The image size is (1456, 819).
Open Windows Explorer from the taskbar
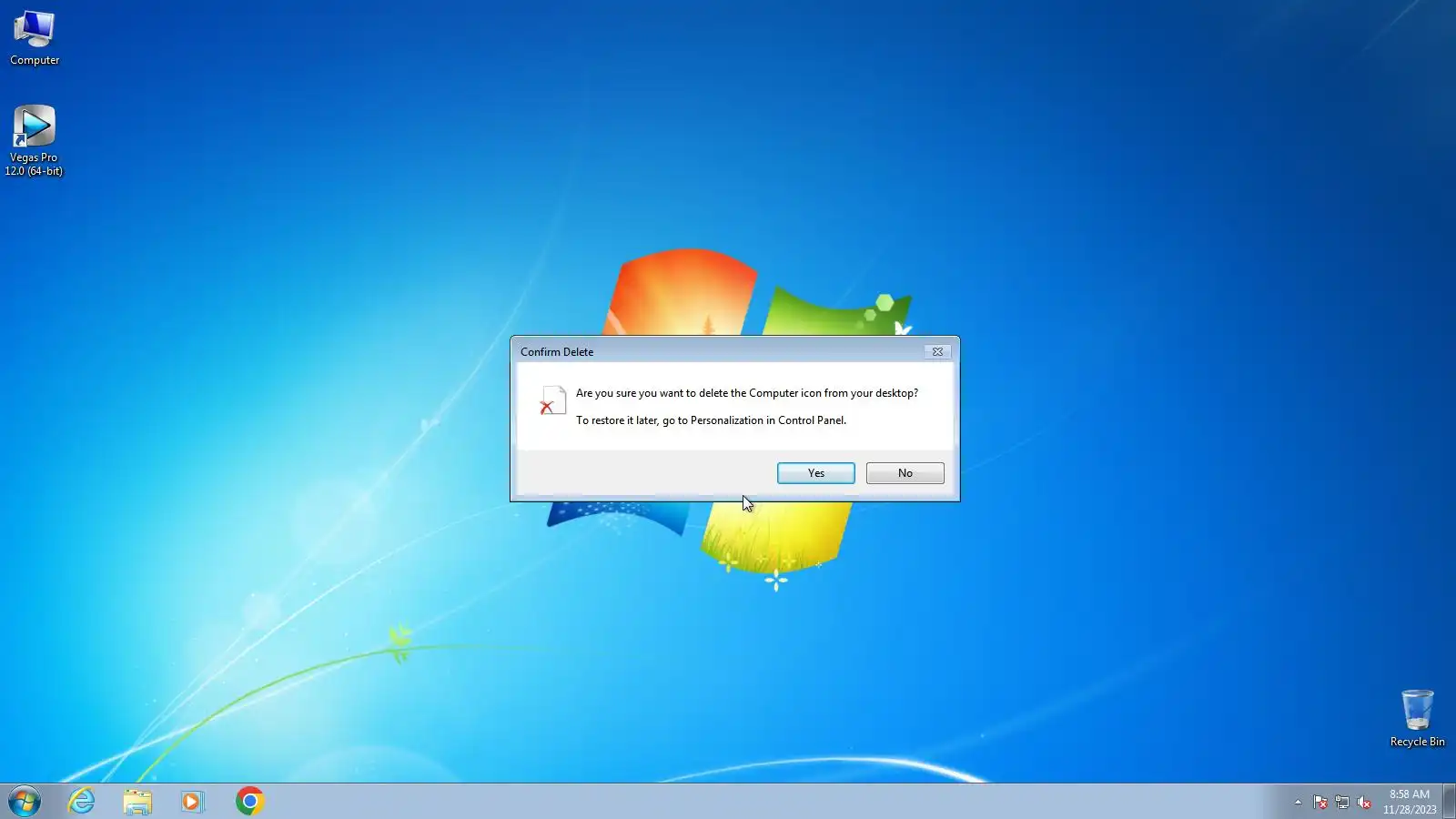click(x=137, y=802)
